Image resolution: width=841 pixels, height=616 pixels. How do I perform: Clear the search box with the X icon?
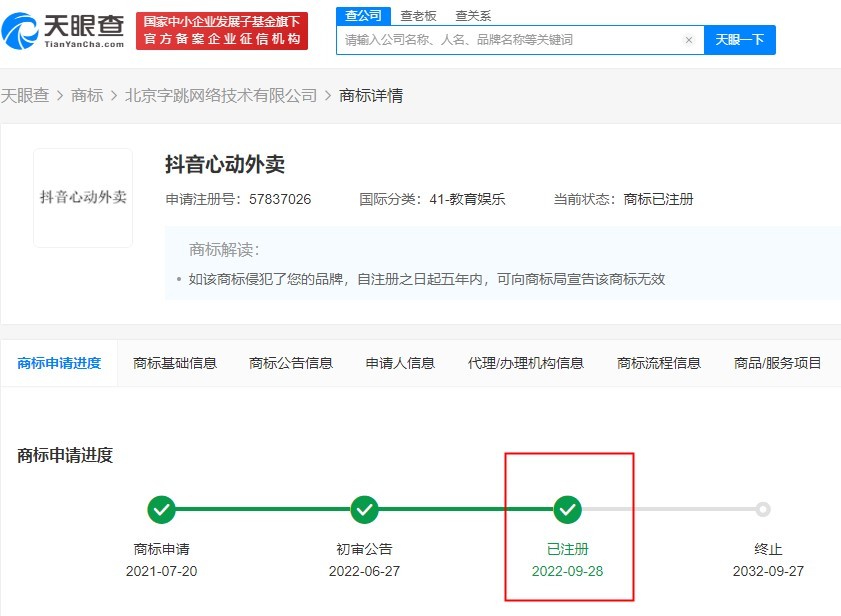click(689, 40)
